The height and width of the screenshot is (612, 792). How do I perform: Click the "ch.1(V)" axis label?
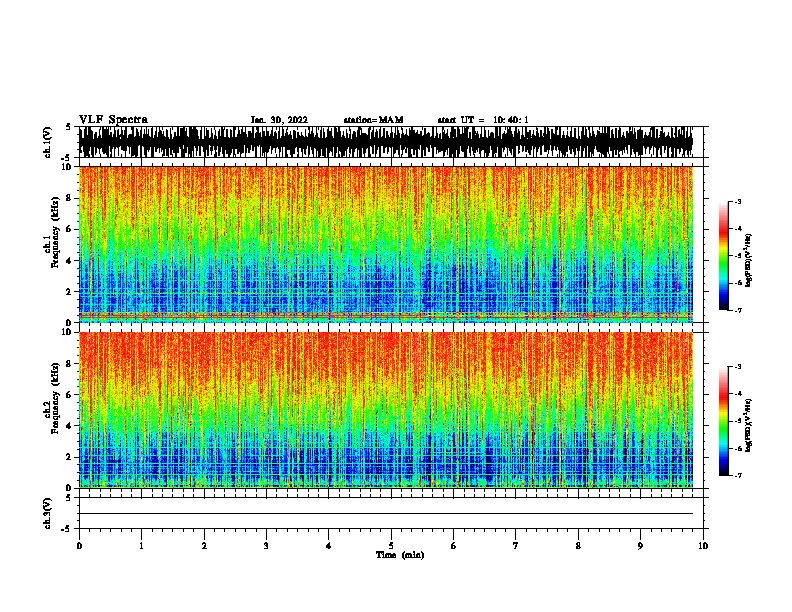[x=48, y=142]
